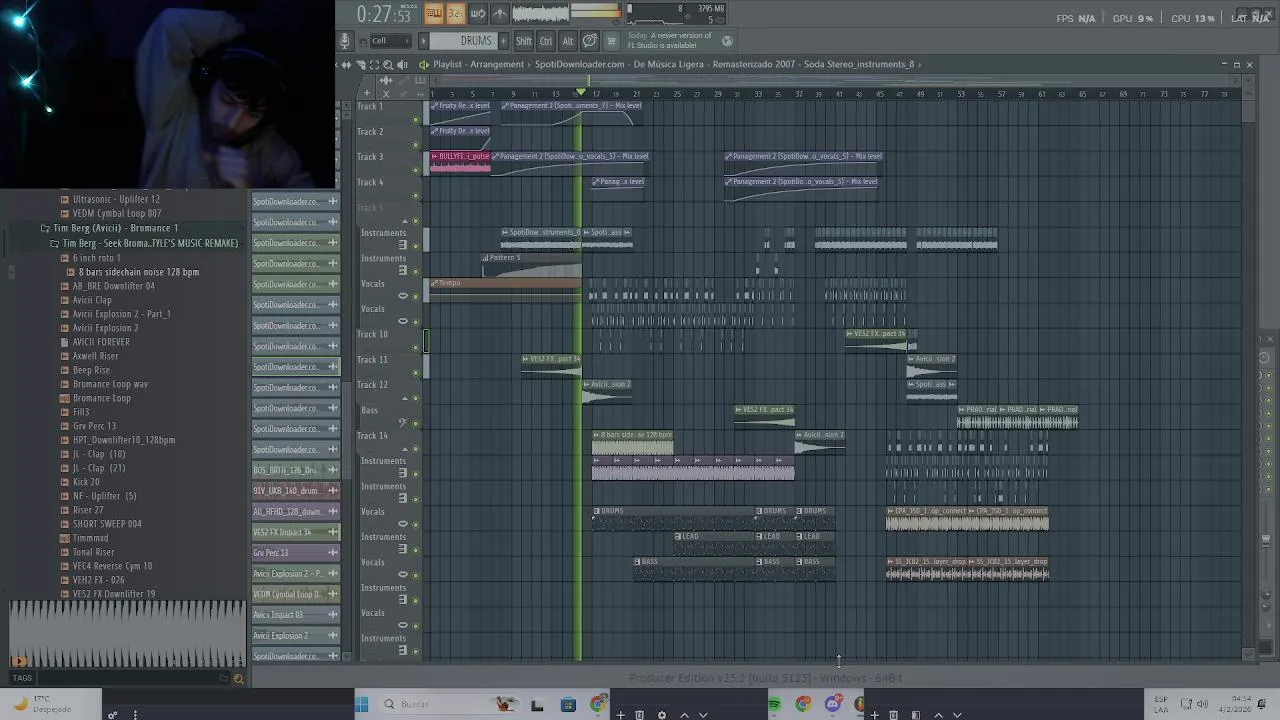Select the playback speaker tool in Playlist toolbar
Image resolution: width=1280 pixels, height=720 pixels.
point(402,64)
